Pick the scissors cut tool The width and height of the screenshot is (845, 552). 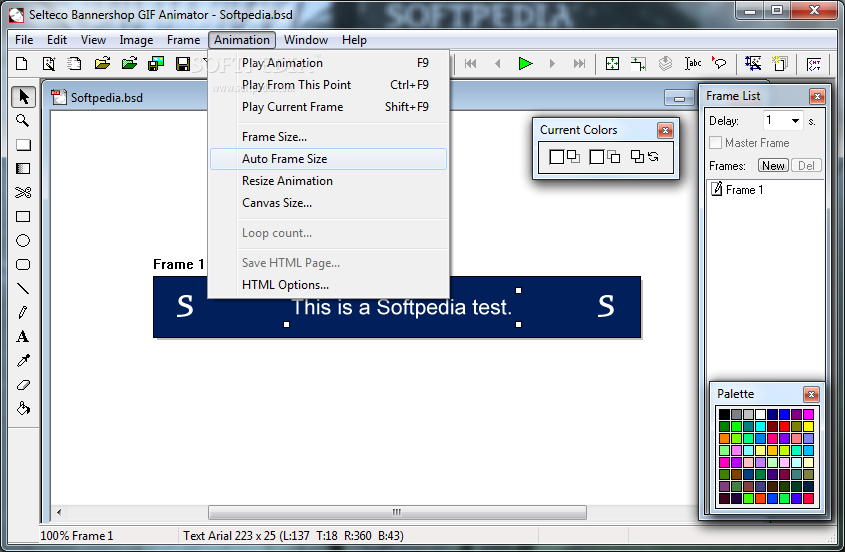click(23, 192)
